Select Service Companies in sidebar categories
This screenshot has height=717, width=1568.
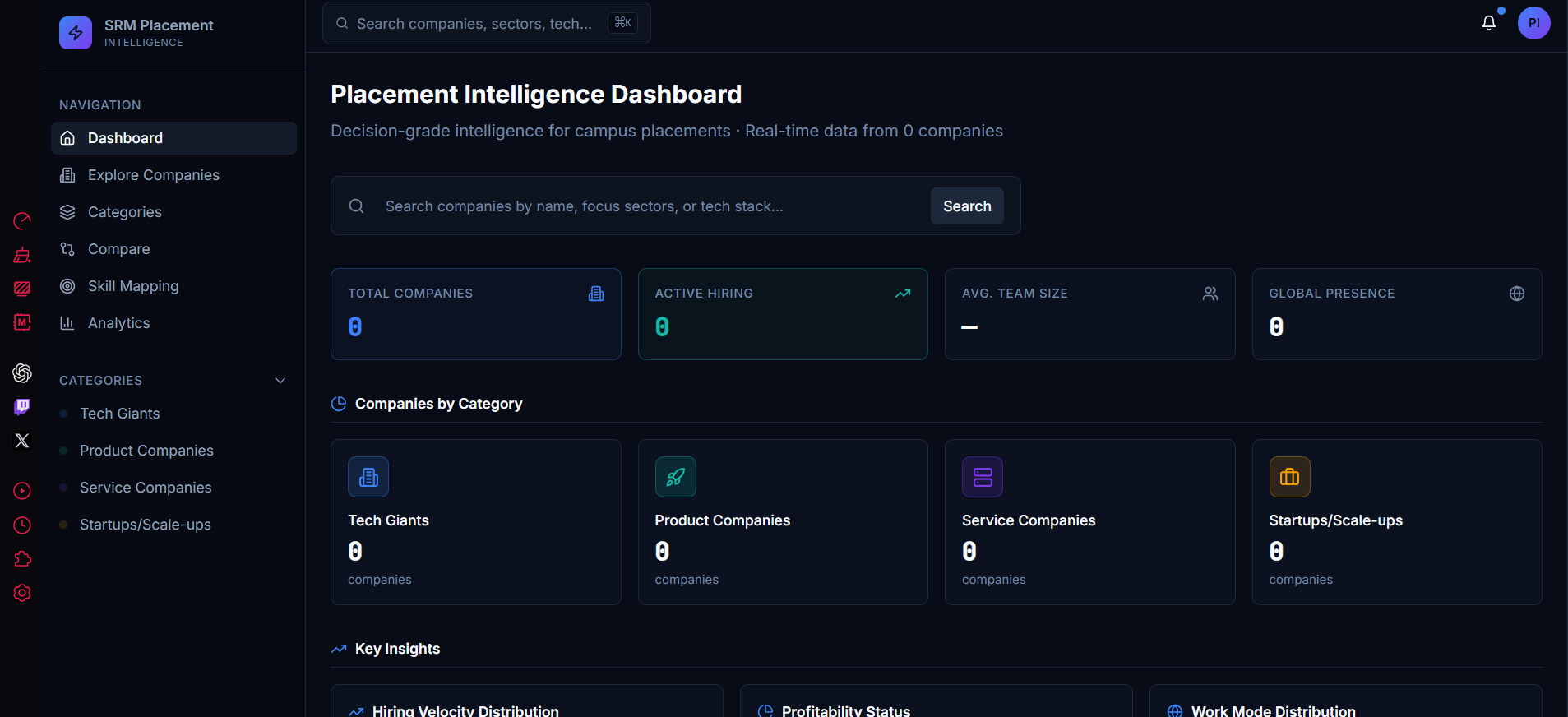point(173,488)
